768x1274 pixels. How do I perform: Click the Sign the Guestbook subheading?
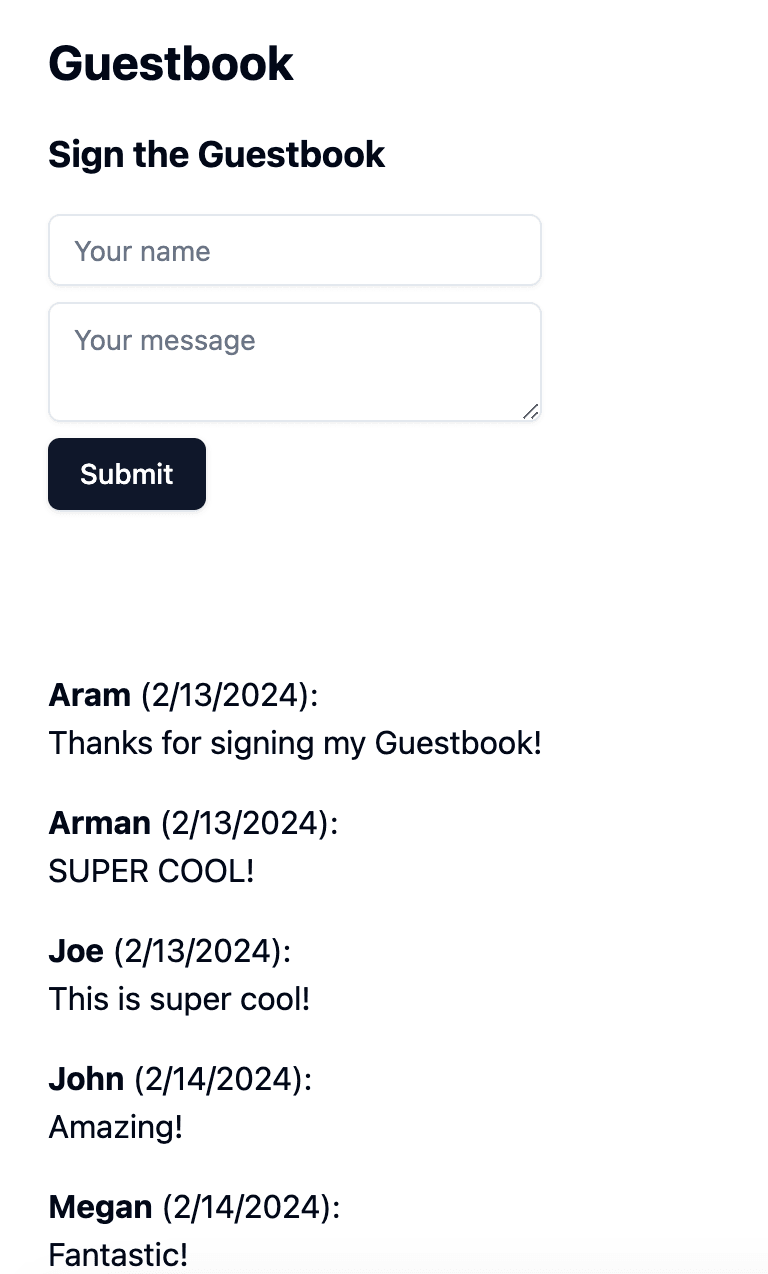tap(216, 155)
